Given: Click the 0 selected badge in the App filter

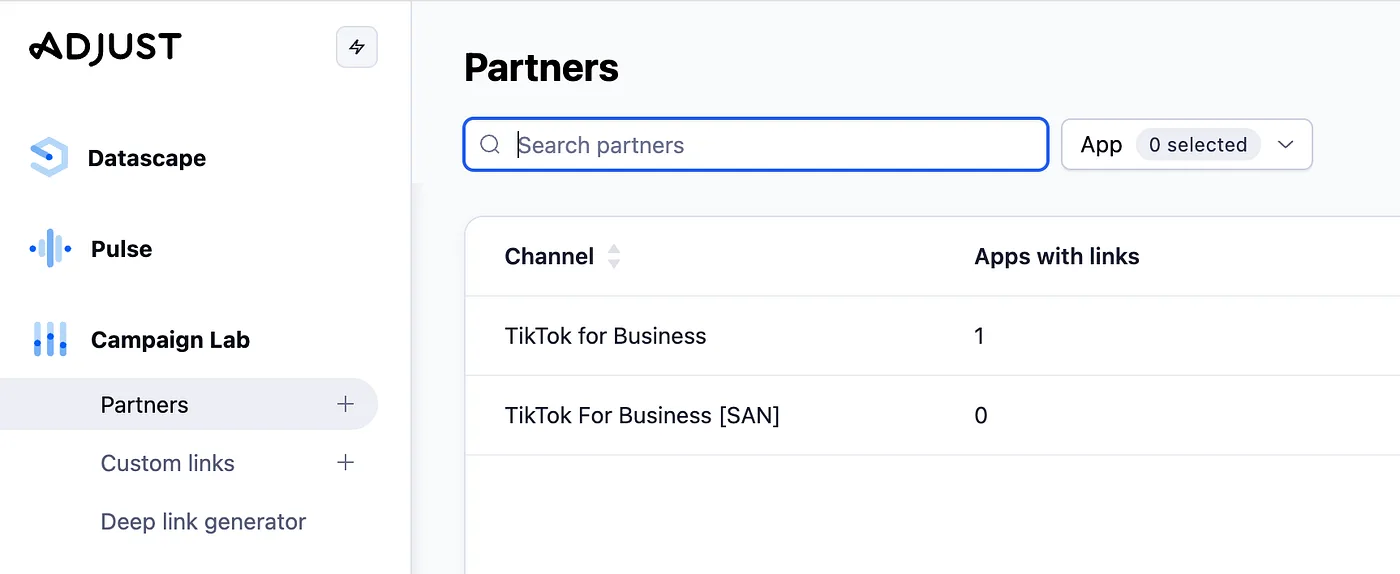Looking at the screenshot, I should pyautogui.click(x=1198, y=145).
